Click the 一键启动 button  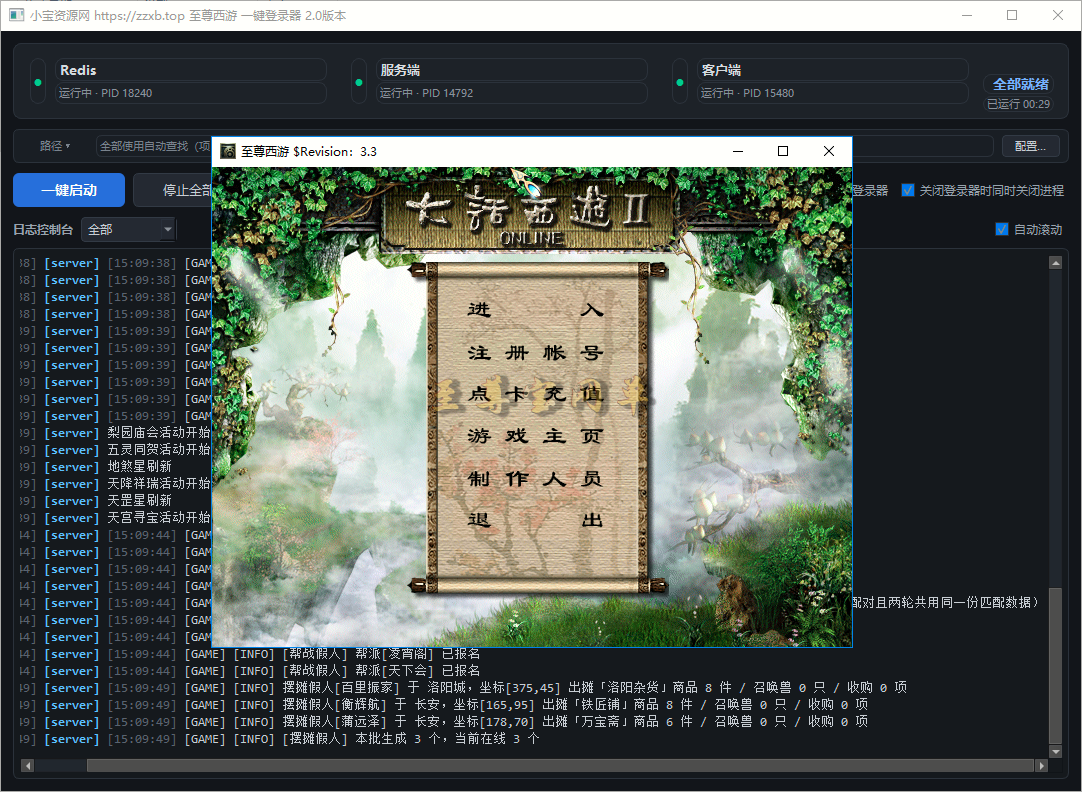tap(69, 190)
